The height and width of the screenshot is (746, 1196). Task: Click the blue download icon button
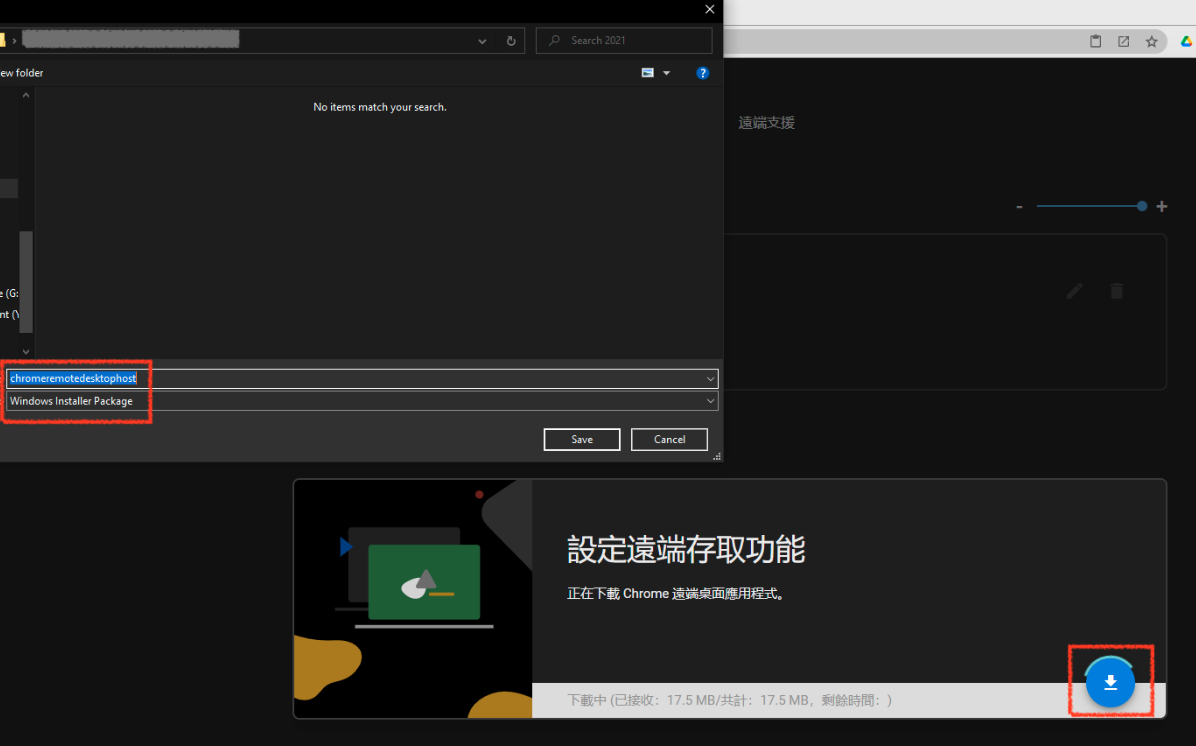click(1110, 682)
